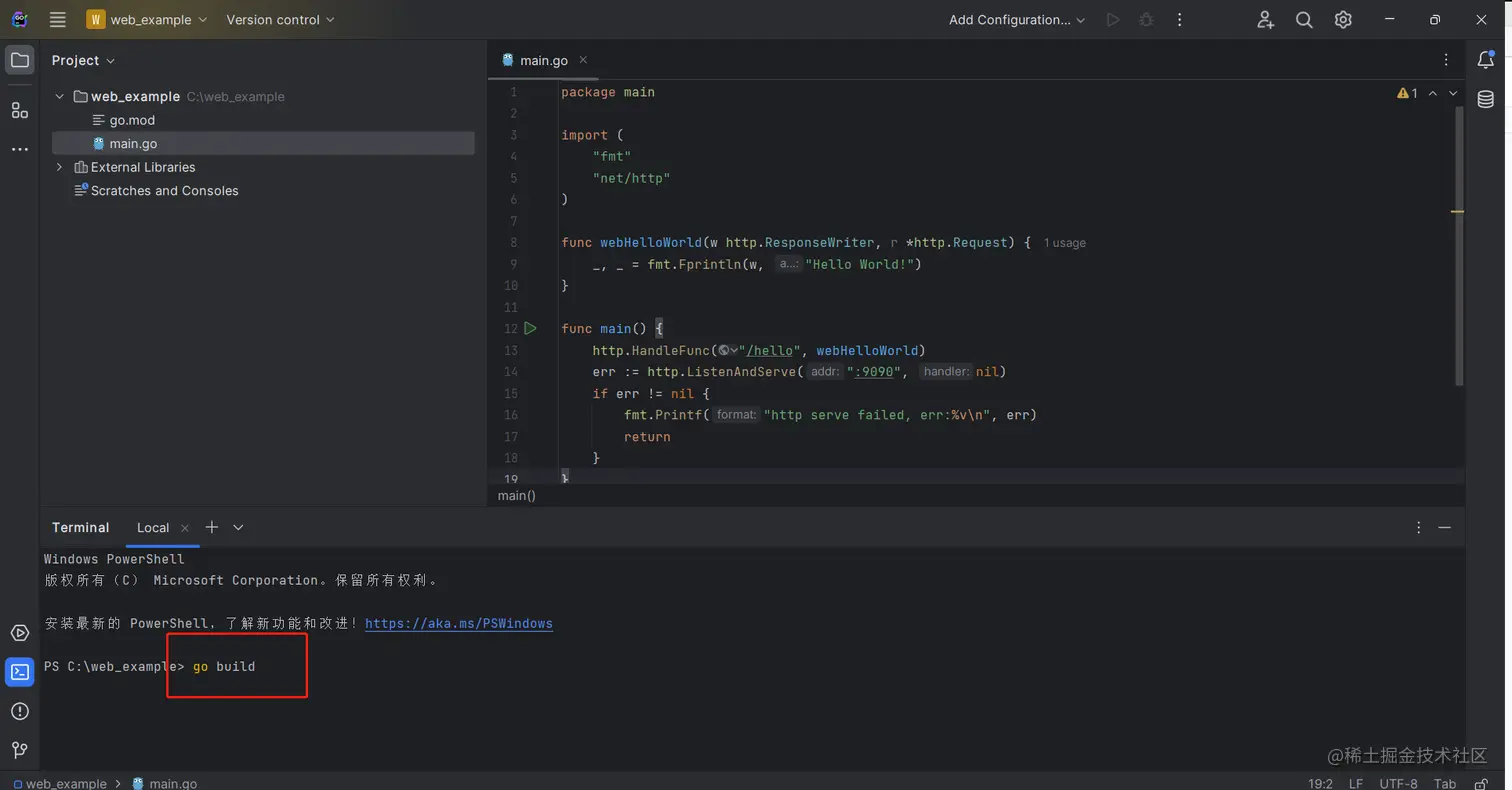Viewport: 1512px width, 790px height.
Task: Select the Local terminal tab
Action: click(x=153, y=527)
